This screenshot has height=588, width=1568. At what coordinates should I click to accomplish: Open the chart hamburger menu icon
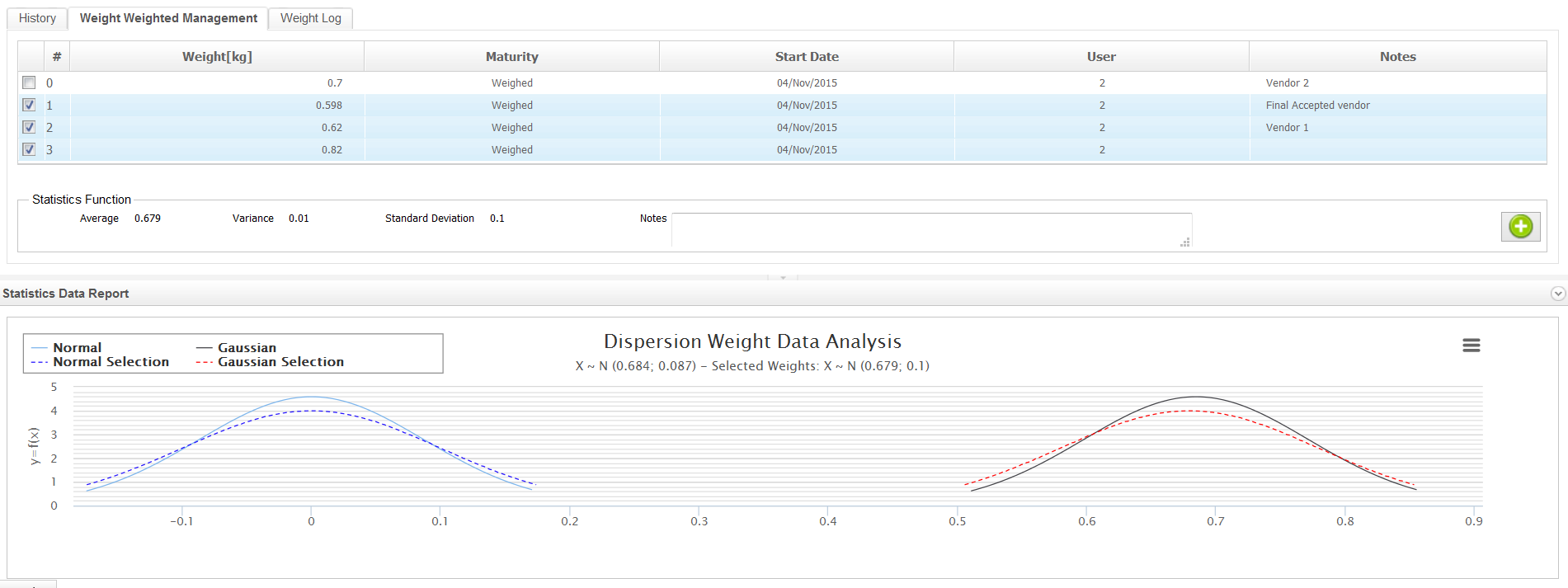[x=1471, y=346]
